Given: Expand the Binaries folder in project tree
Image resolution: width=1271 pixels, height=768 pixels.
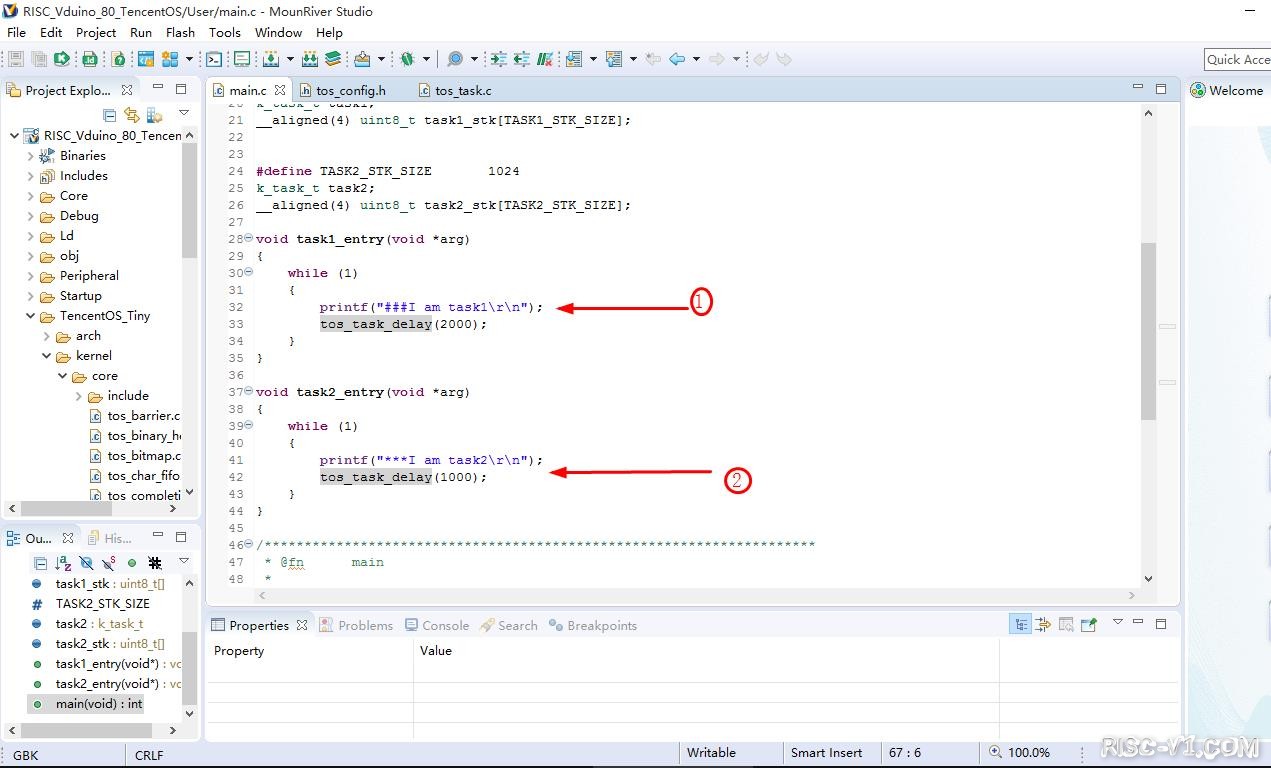Looking at the screenshot, I should click(x=31, y=156).
